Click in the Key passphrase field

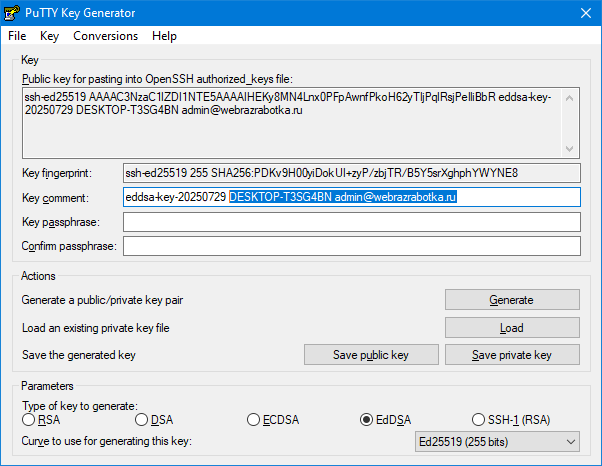pos(351,222)
